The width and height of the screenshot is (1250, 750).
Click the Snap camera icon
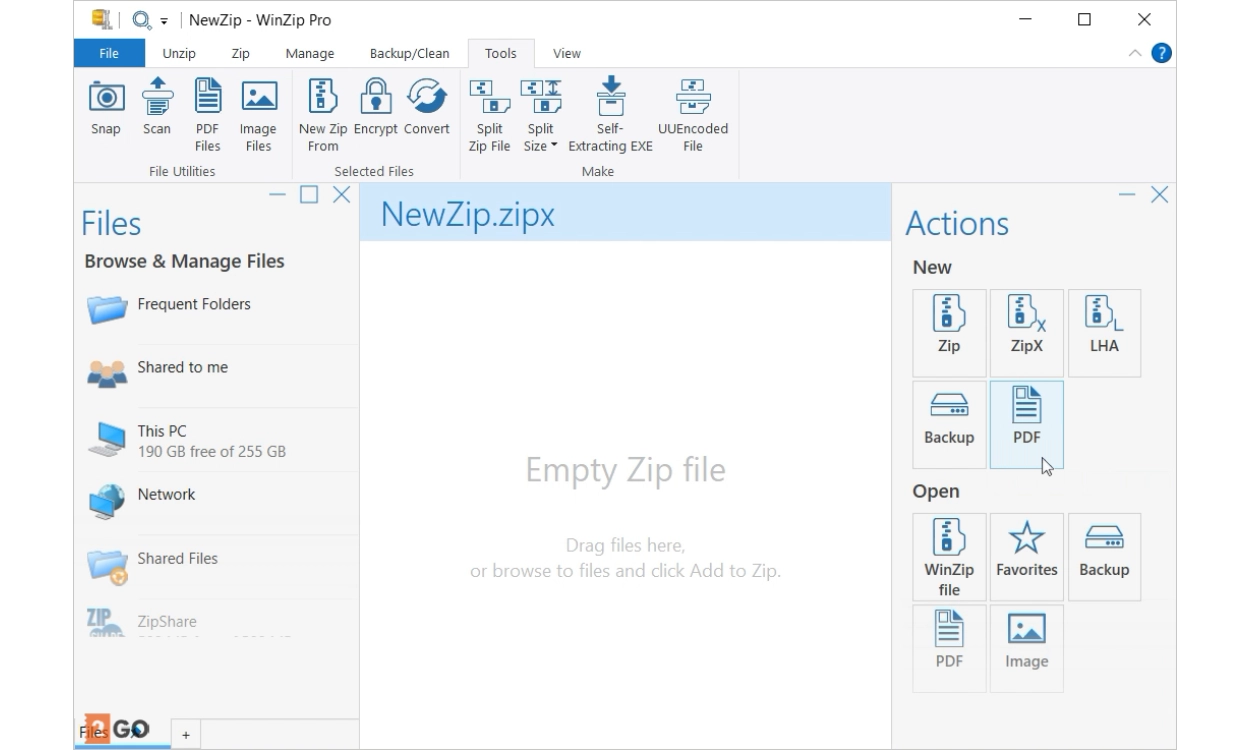coord(106,98)
